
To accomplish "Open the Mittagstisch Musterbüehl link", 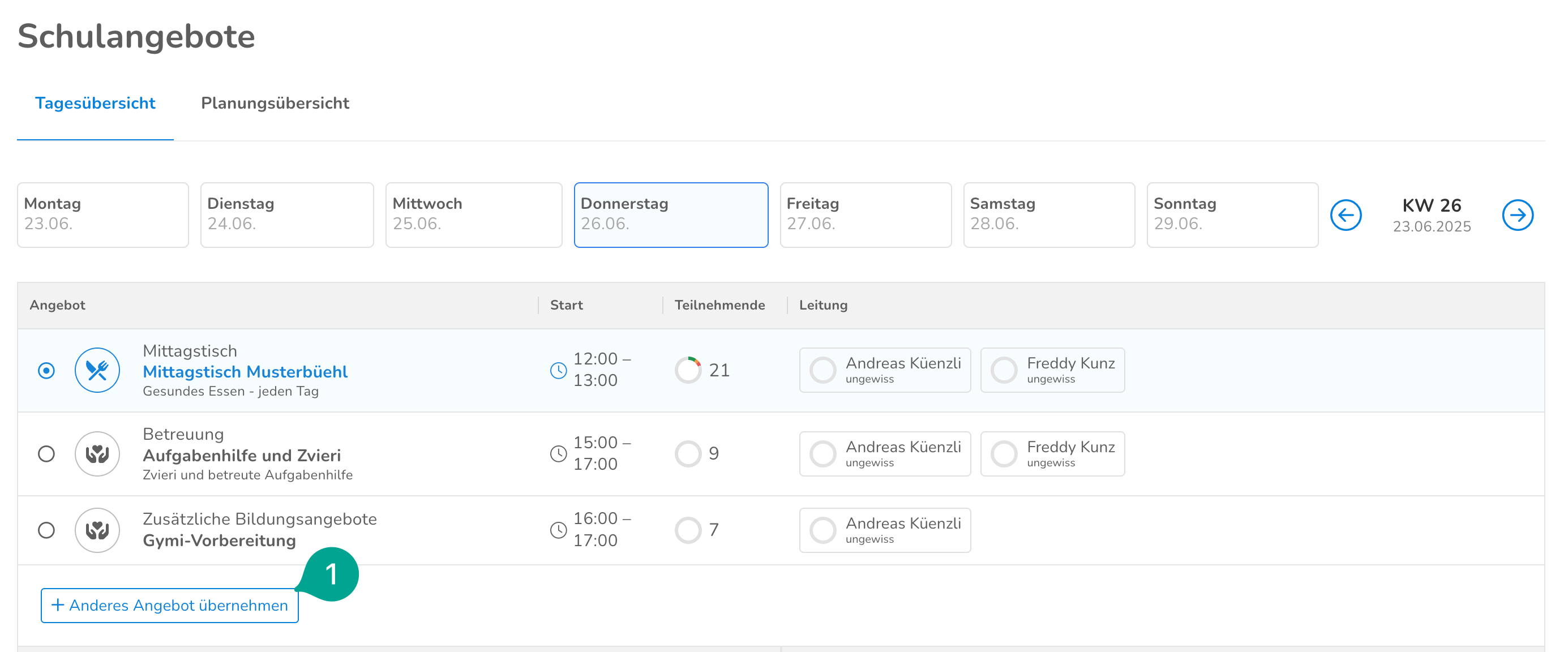I will click(245, 371).
